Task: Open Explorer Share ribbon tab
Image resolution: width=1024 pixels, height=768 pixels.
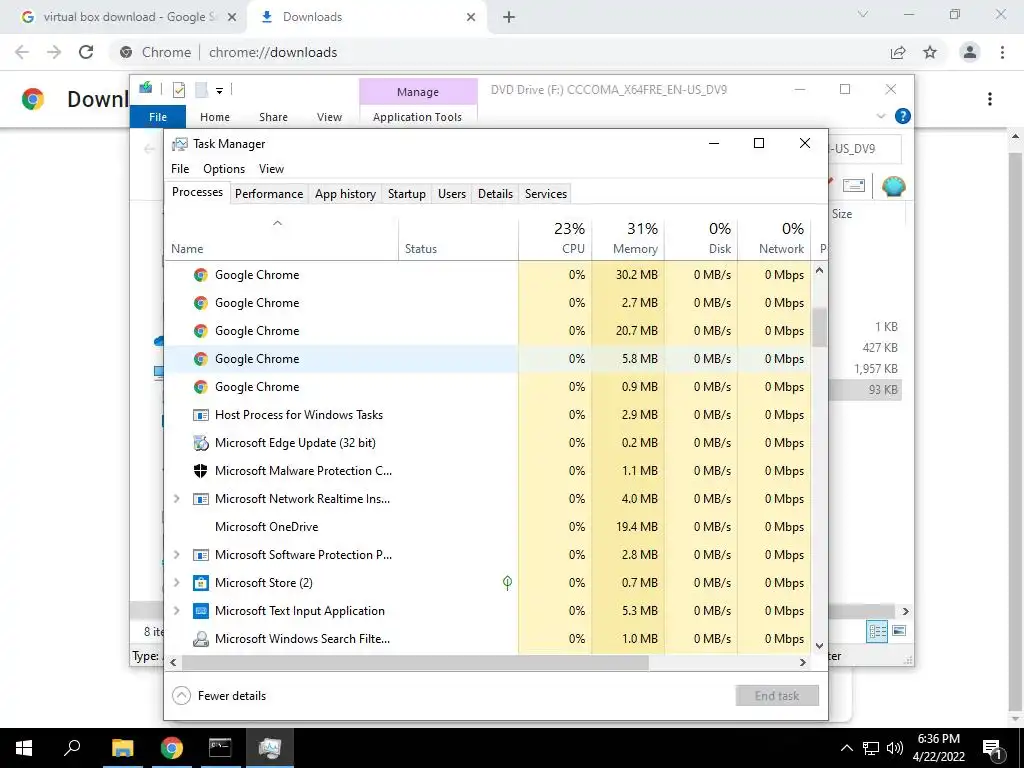Action: 273,117
